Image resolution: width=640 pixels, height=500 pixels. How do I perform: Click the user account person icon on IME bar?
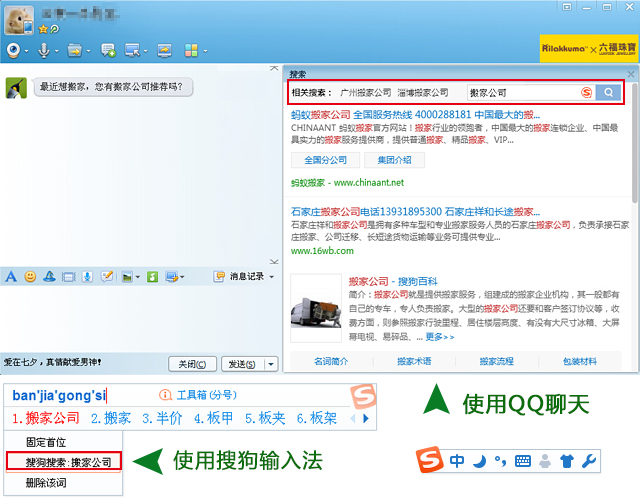coord(545,461)
